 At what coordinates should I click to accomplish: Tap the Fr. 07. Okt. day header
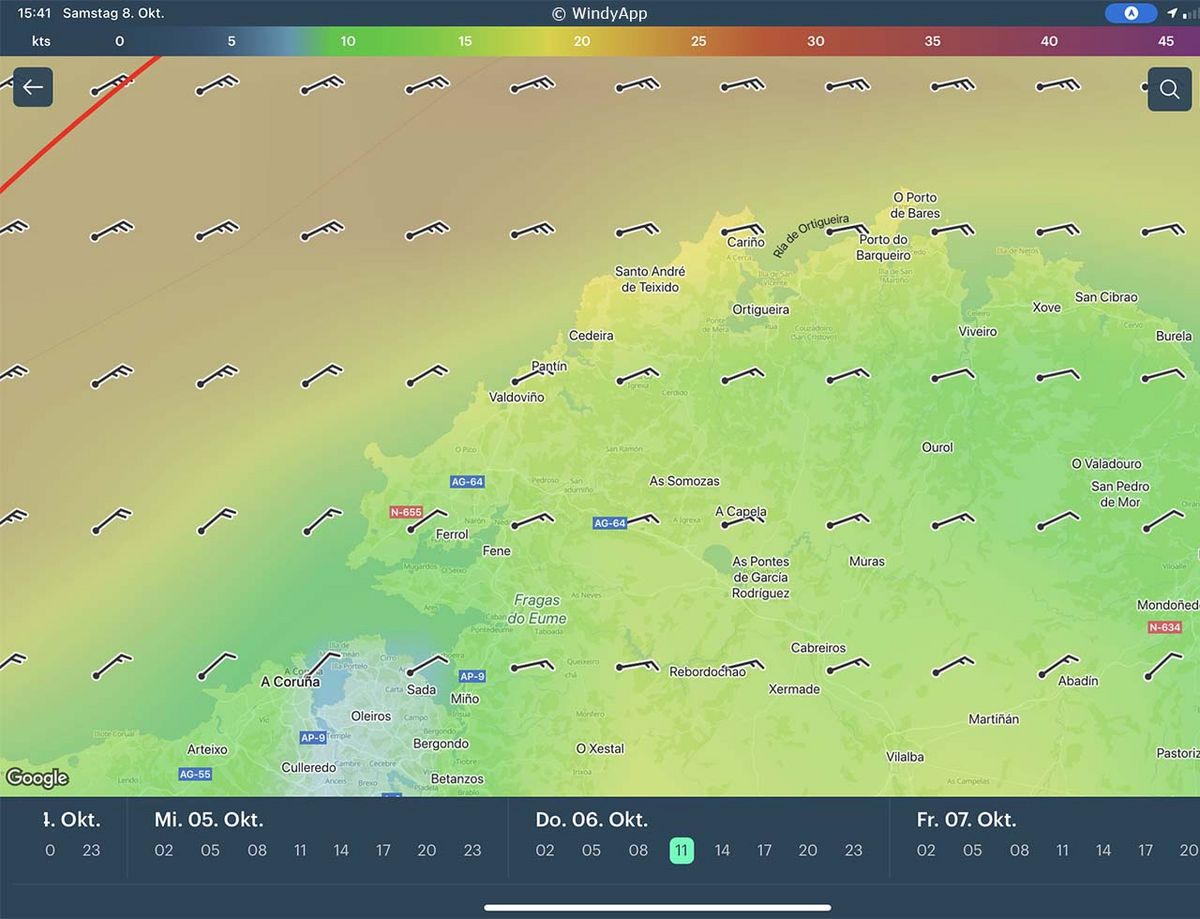[x=966, y=820]
